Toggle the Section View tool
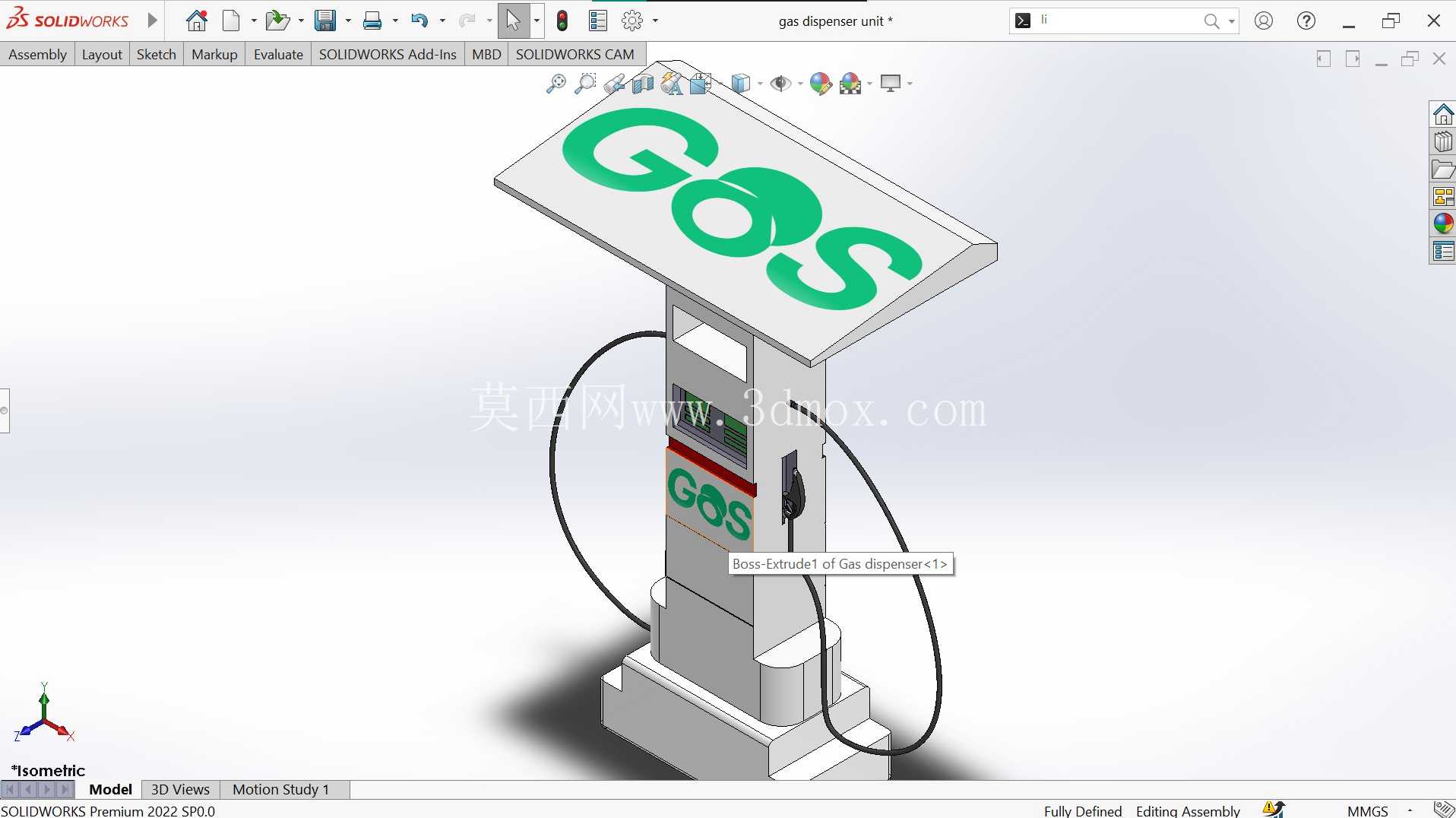This screenshot has width=1456, height=818. pyautogui.click(x=643, y=84)
